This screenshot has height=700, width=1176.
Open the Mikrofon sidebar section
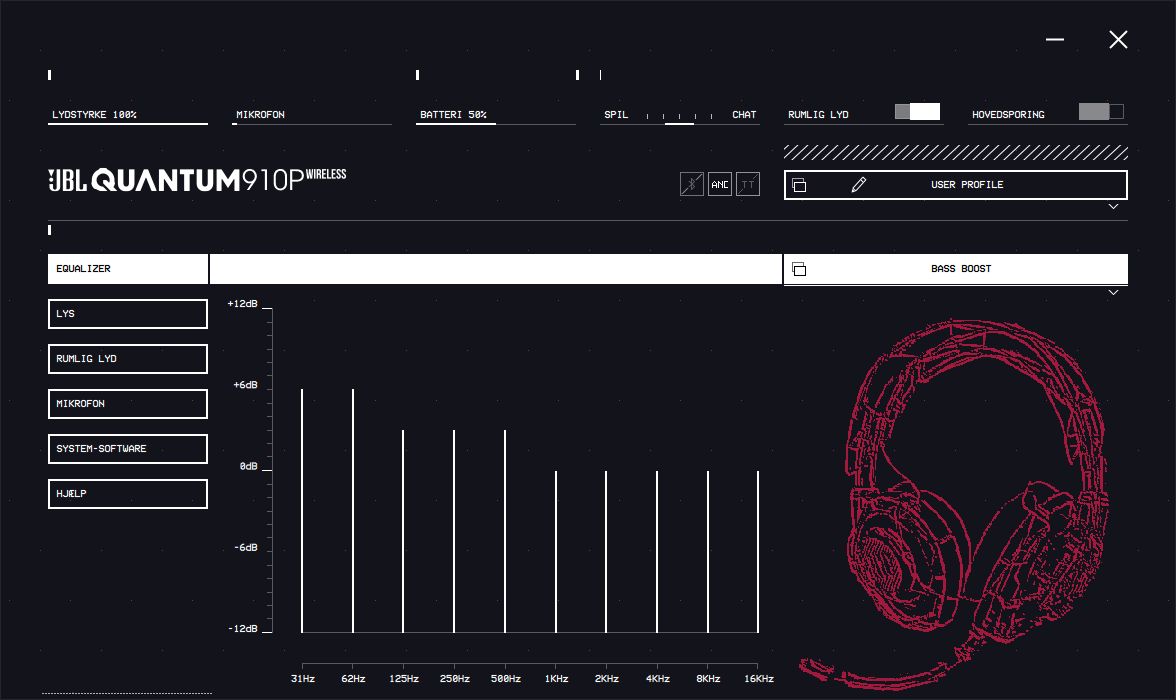point(128,404)
